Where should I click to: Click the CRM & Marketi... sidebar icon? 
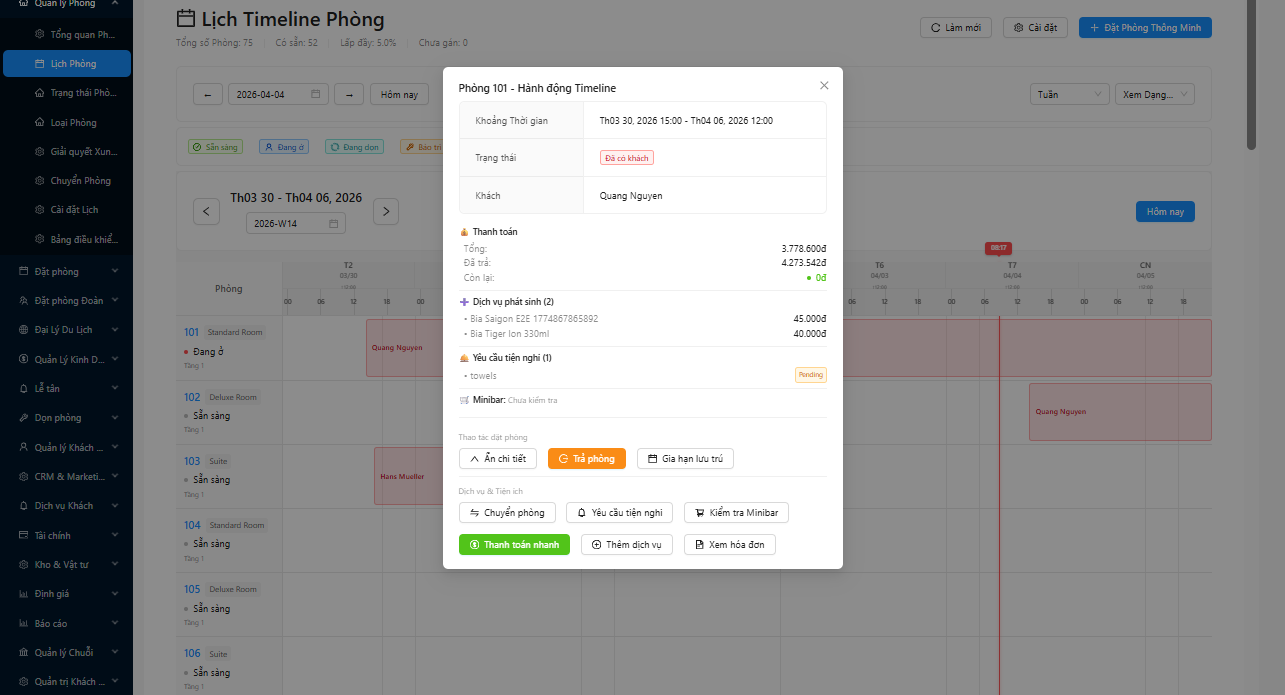(24, 476)
